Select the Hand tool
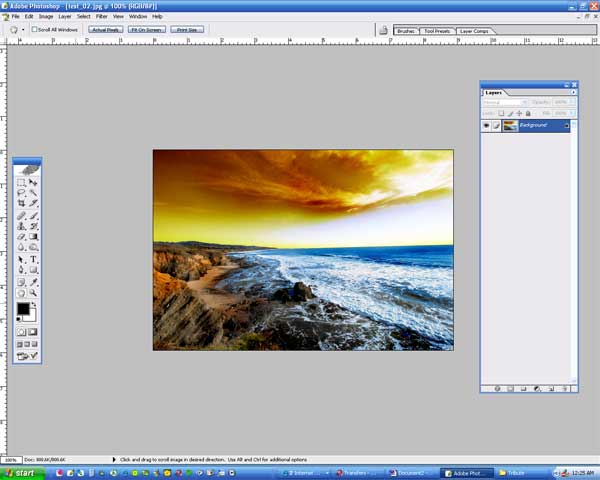 [x=21, y=293]
